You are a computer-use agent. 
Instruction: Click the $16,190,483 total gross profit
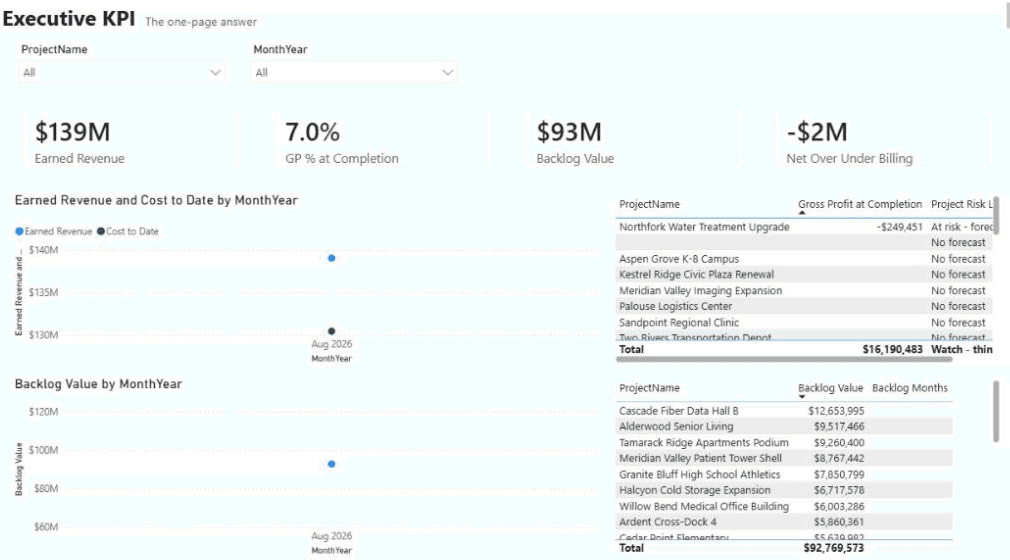[892, 349]
